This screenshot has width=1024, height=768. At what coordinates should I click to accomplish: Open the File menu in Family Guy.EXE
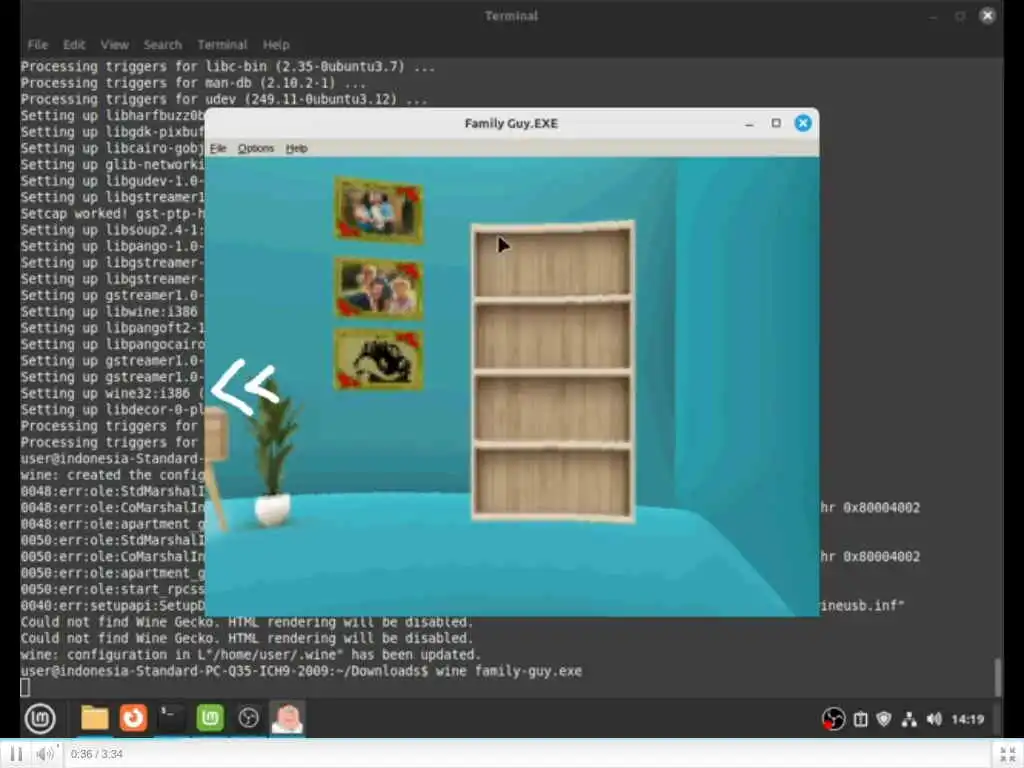[218, 148]
